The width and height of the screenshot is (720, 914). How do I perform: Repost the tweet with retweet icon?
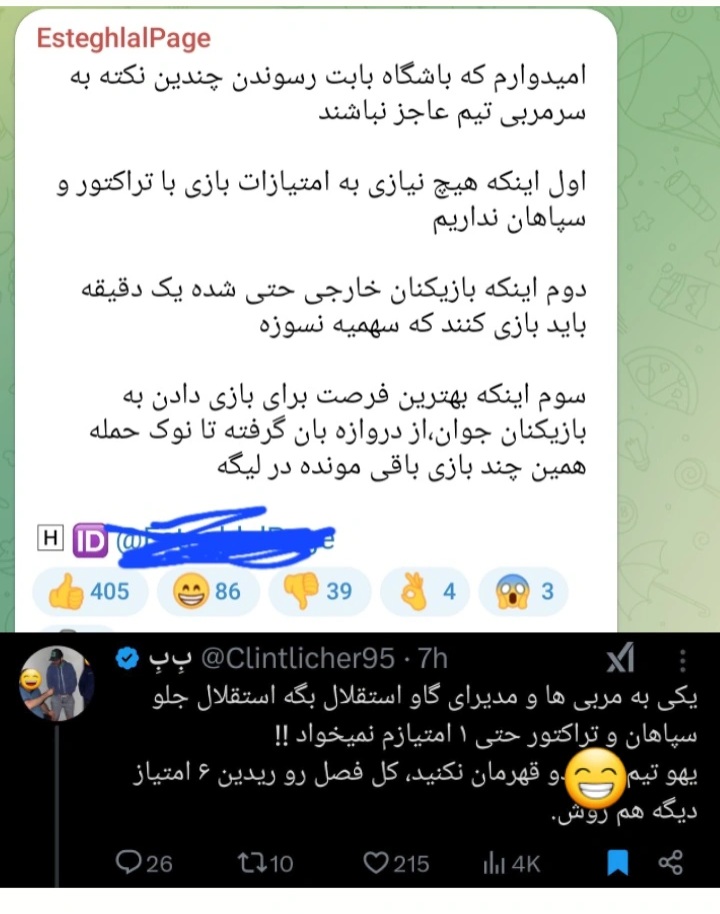(265, 863)
